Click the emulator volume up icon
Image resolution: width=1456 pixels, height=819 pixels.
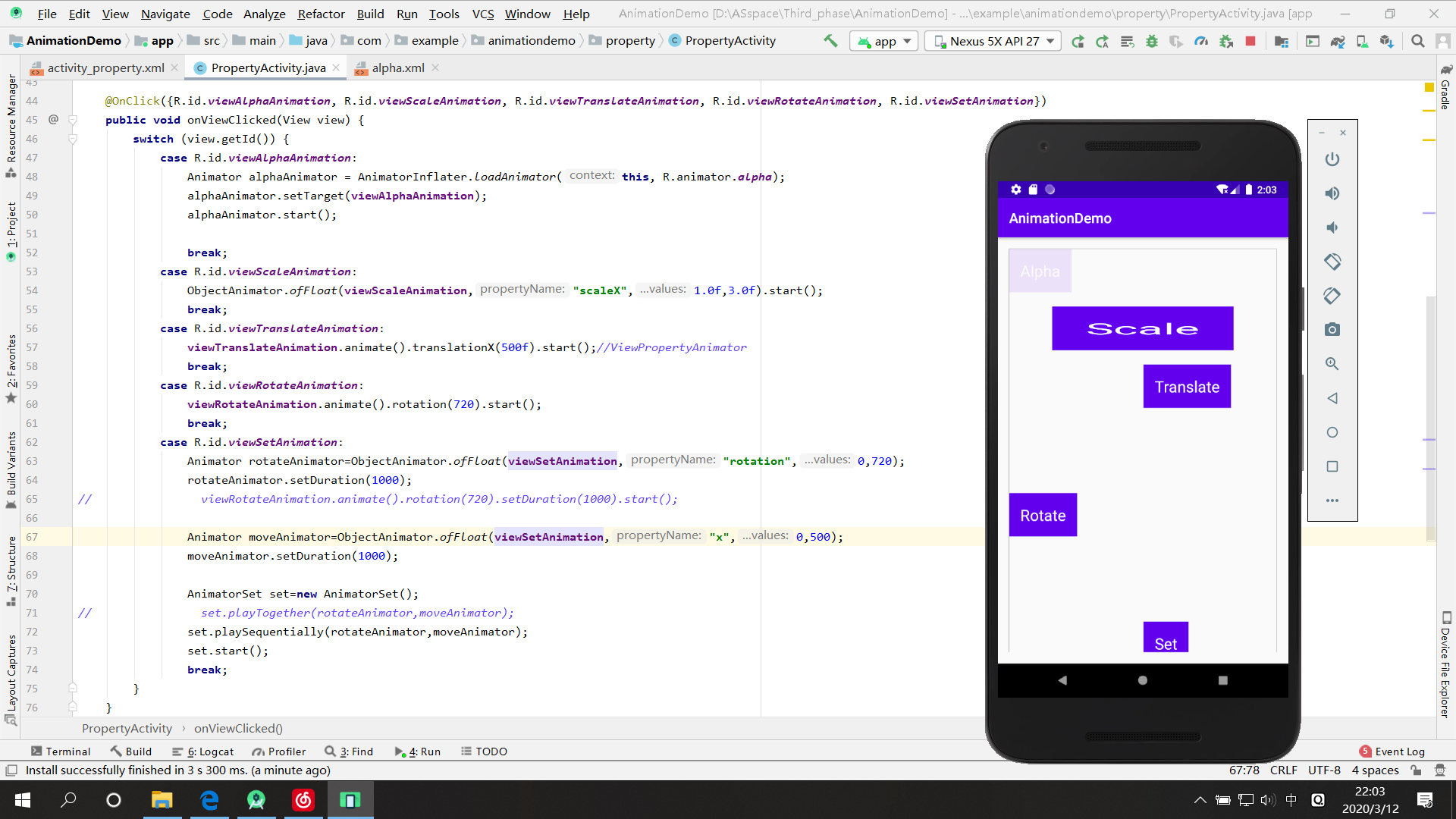click(1332, 193)
